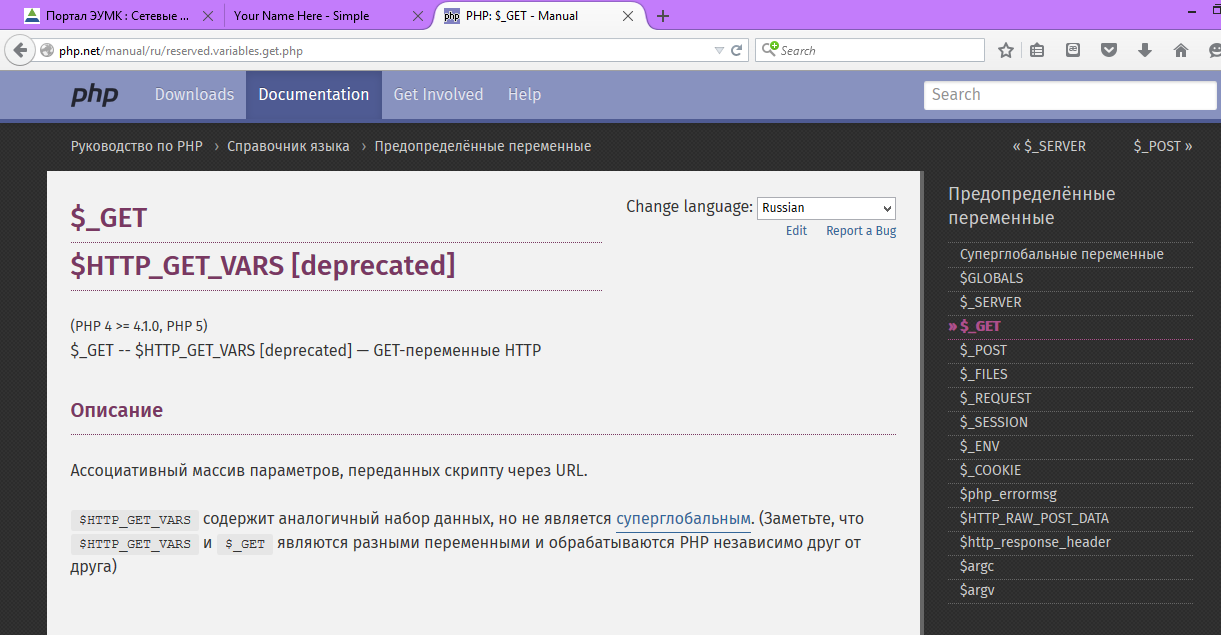Screen dimensions: 1221x635
Task: Open a new tab with plus button
Action: point(663,16)
